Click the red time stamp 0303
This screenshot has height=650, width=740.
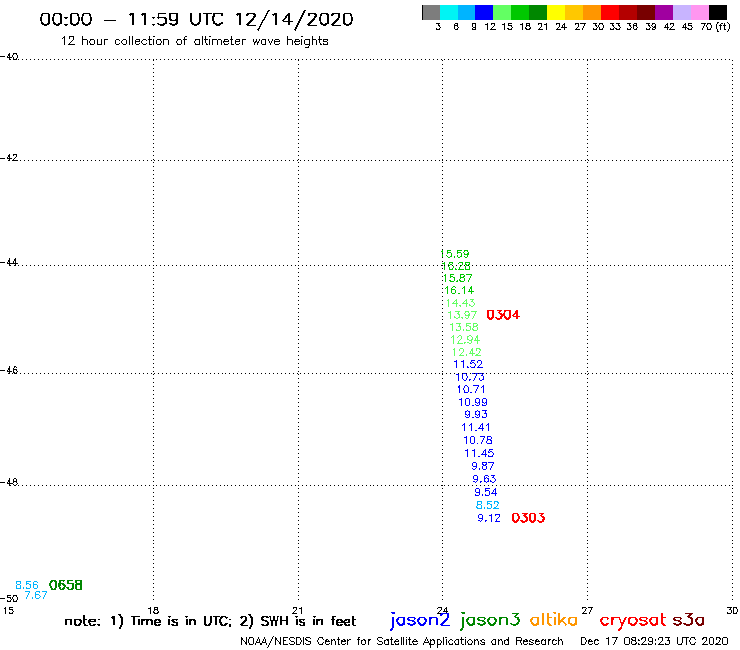point(529,518)
